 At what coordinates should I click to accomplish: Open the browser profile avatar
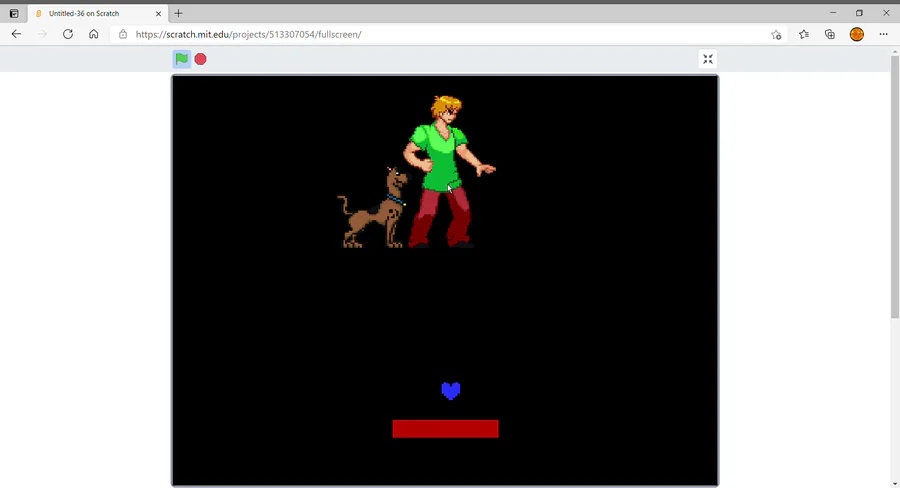(856, 34)
